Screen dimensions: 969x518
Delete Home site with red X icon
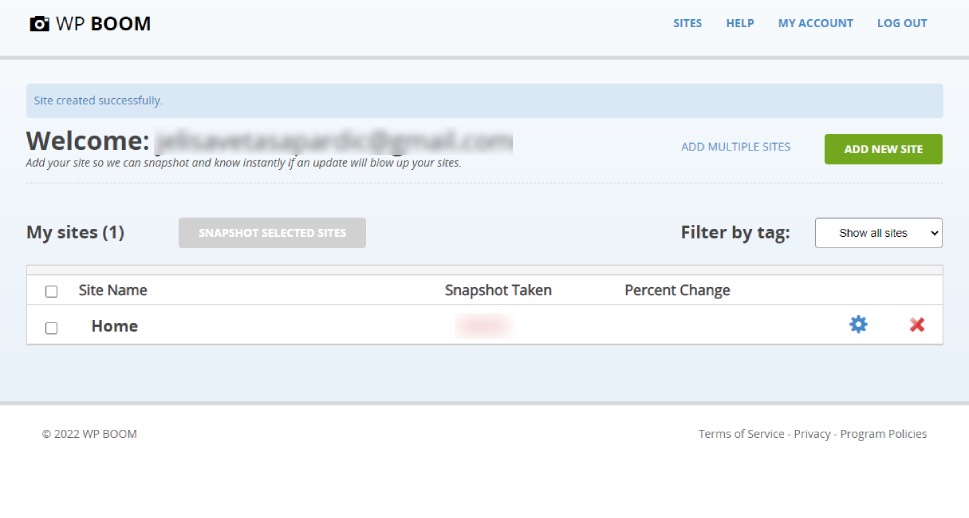(917, 325)
